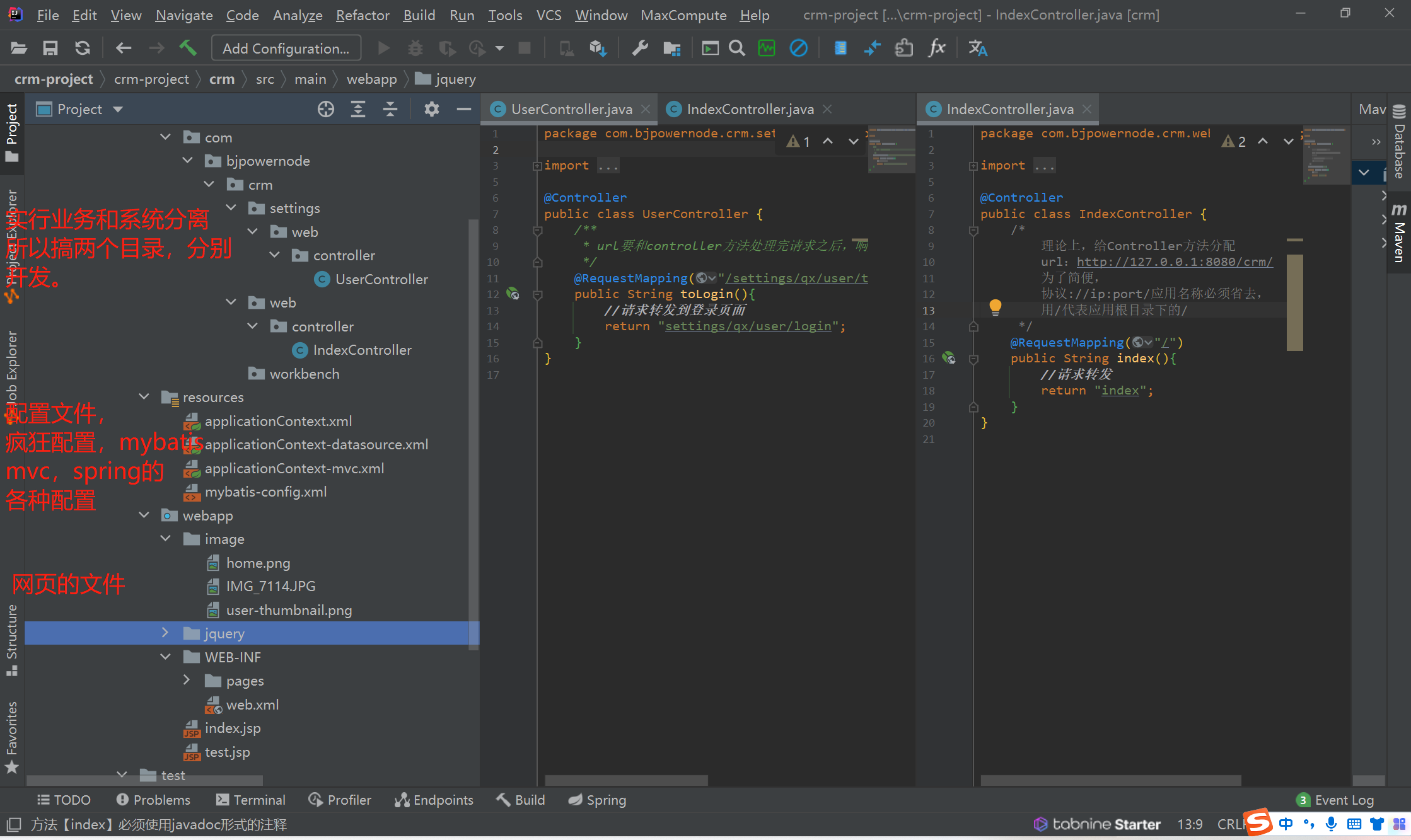
Task: Click the Translate icon in toolbar
Action: point(977,48)
